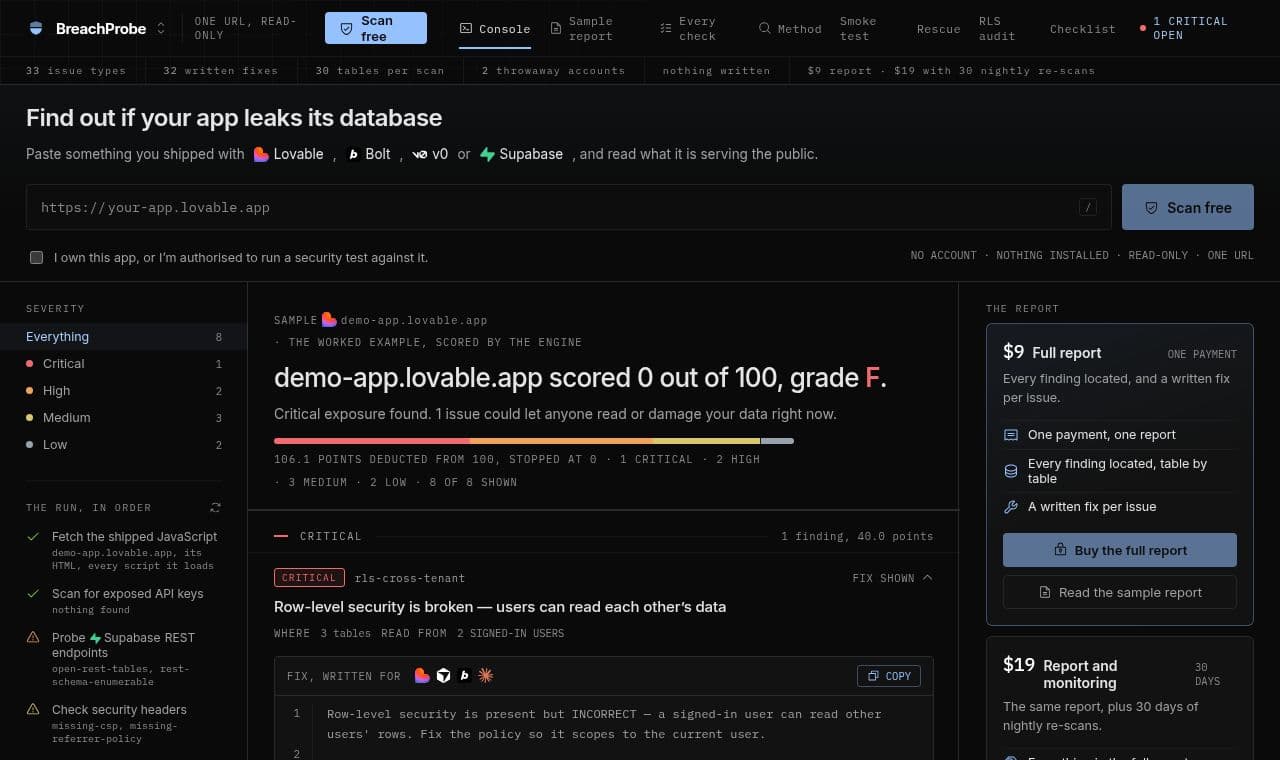Image resolution: width=1280 pixels, height=760 pixels.
Task: Collapse the Fix Shown chevron
Action: (x=927, y=577)
